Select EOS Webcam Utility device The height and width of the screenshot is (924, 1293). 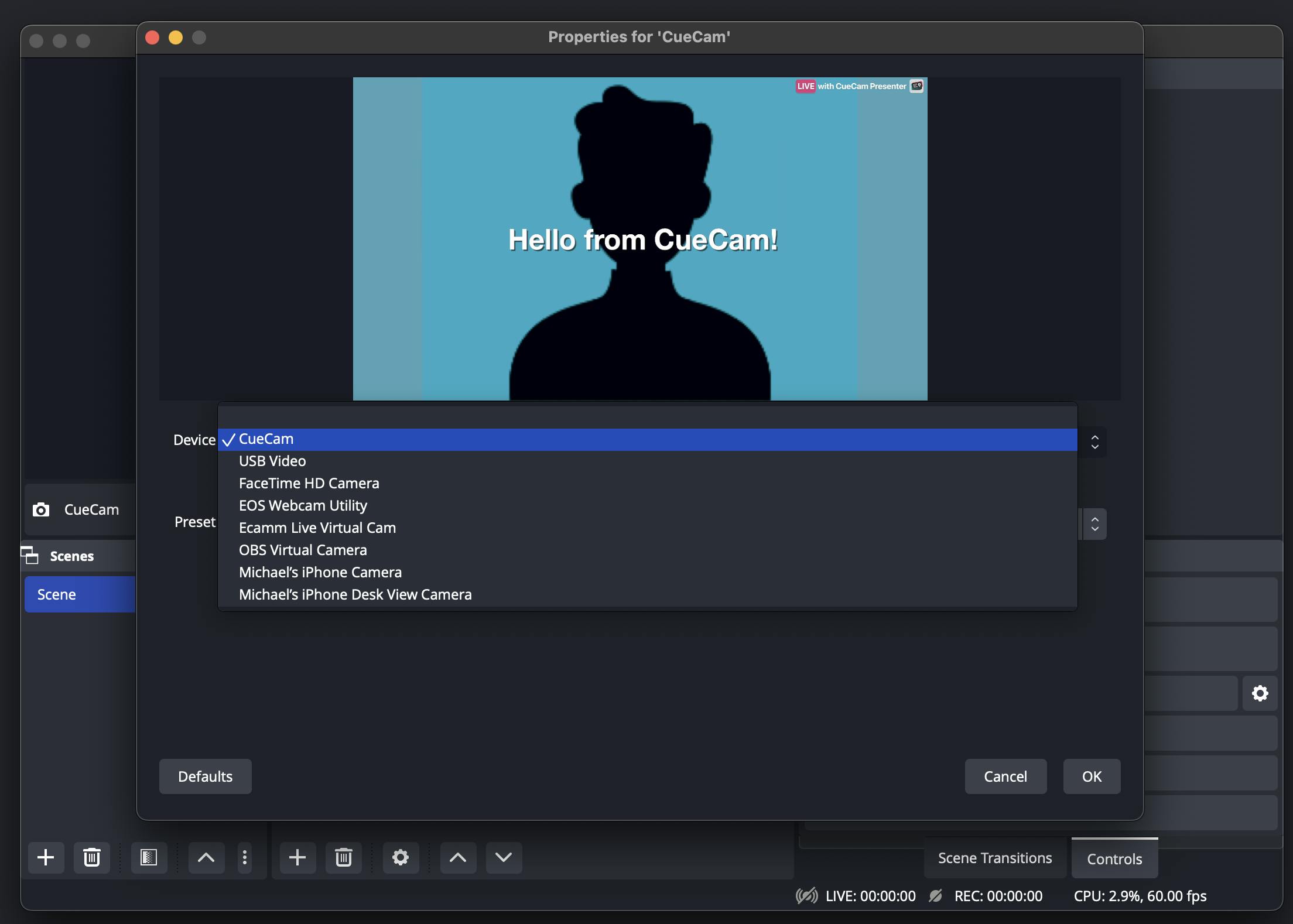pos(303,505)
